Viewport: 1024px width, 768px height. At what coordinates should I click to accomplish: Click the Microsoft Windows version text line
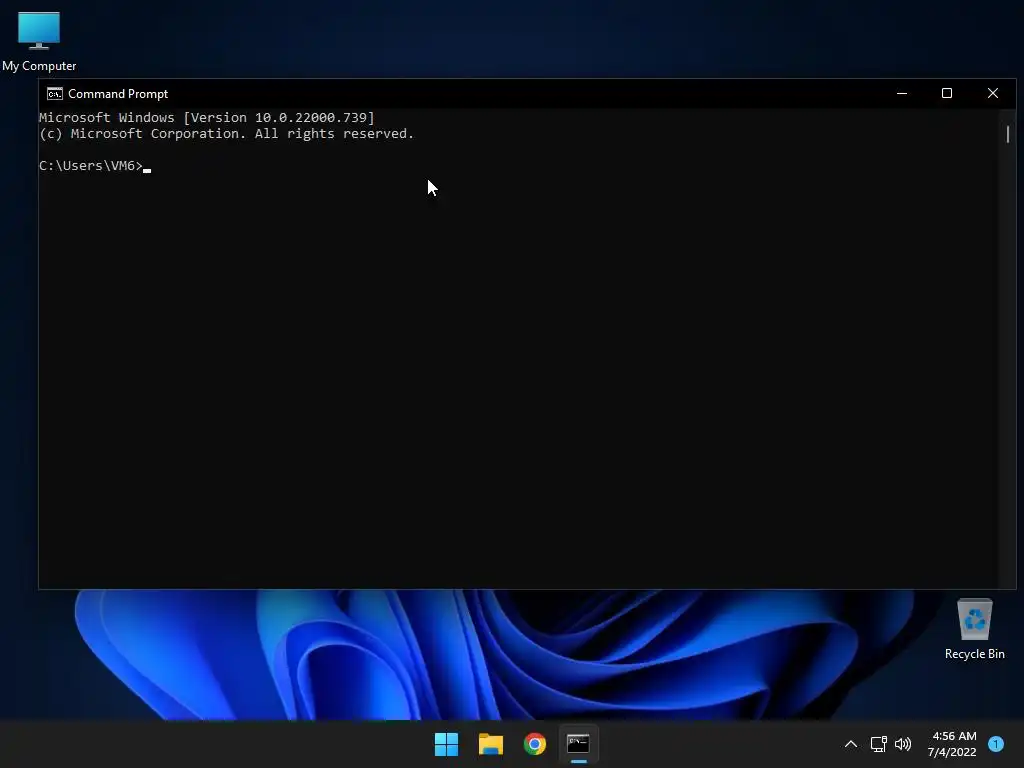click(x=207, y=118)
